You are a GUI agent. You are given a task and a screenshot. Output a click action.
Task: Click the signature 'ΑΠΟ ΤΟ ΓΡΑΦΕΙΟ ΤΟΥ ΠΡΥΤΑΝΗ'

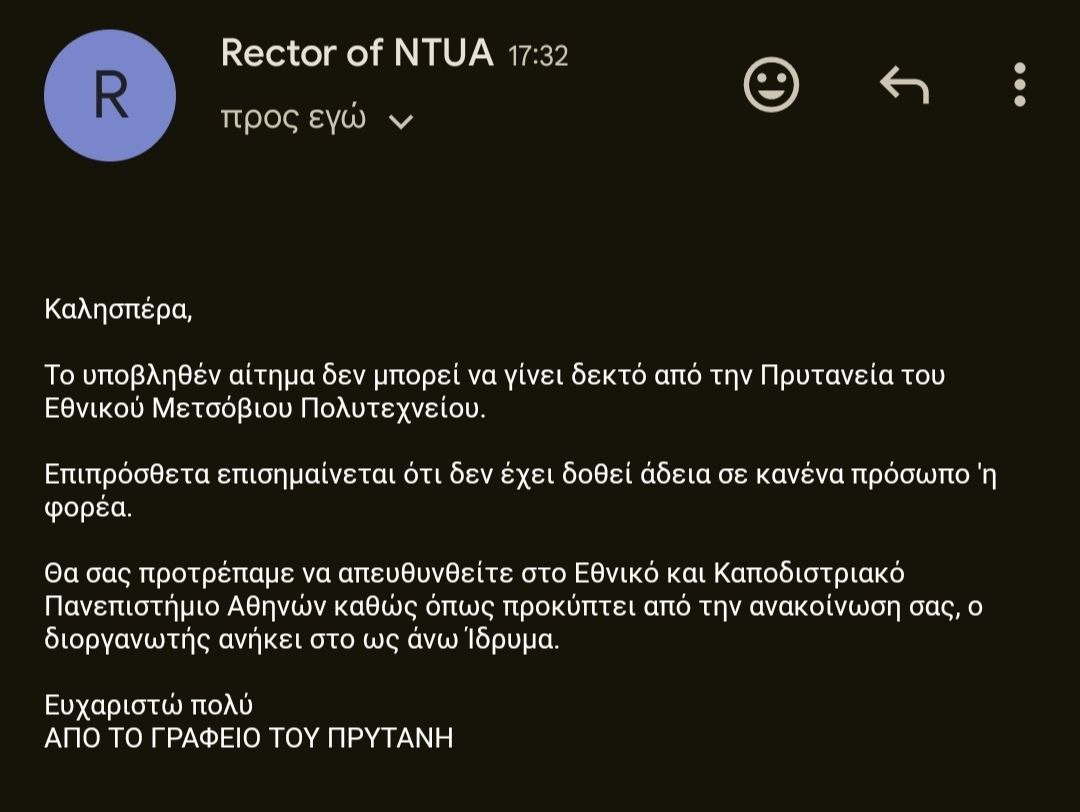click(249, 738)
